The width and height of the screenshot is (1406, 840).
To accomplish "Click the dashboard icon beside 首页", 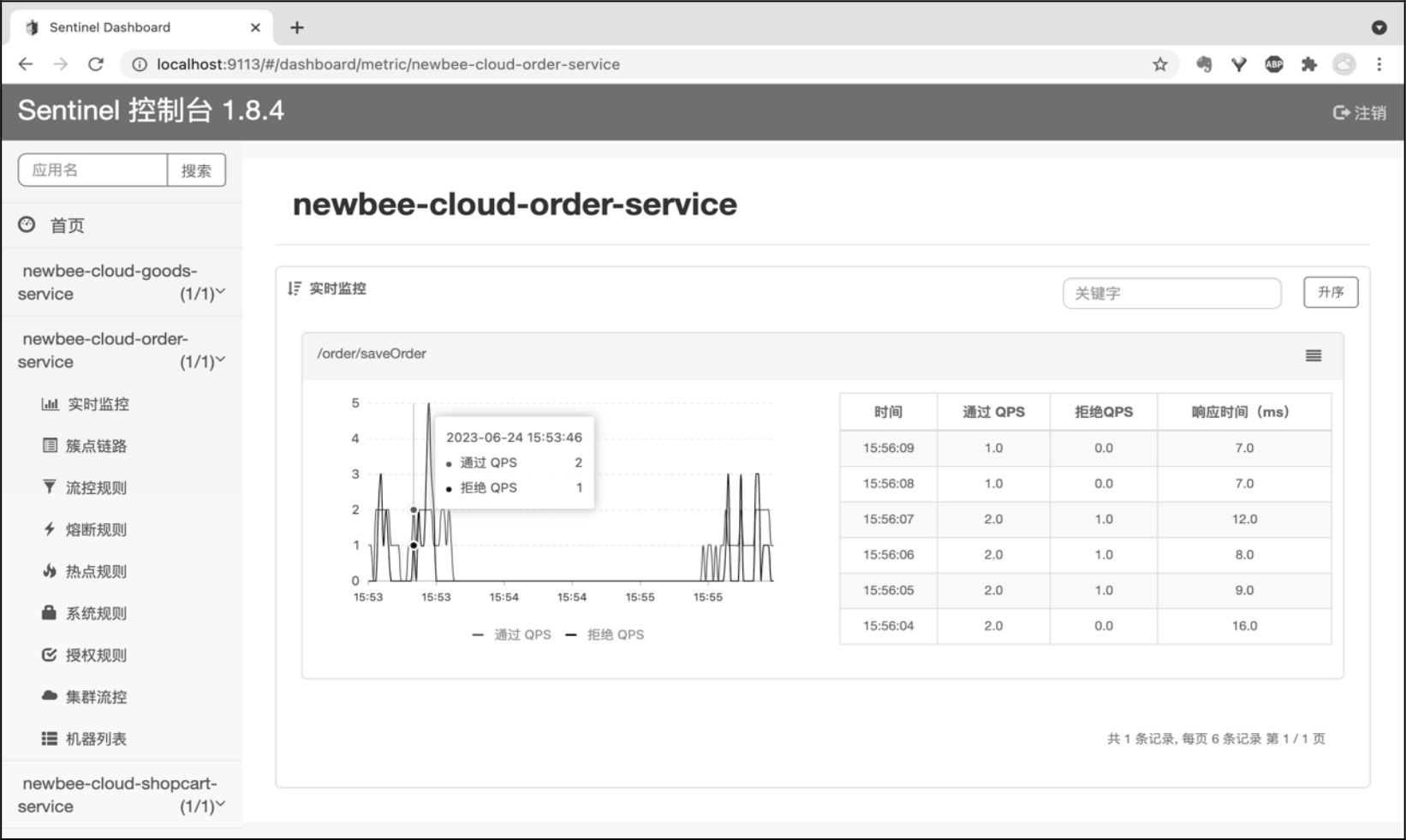I will tap(27, 224).
